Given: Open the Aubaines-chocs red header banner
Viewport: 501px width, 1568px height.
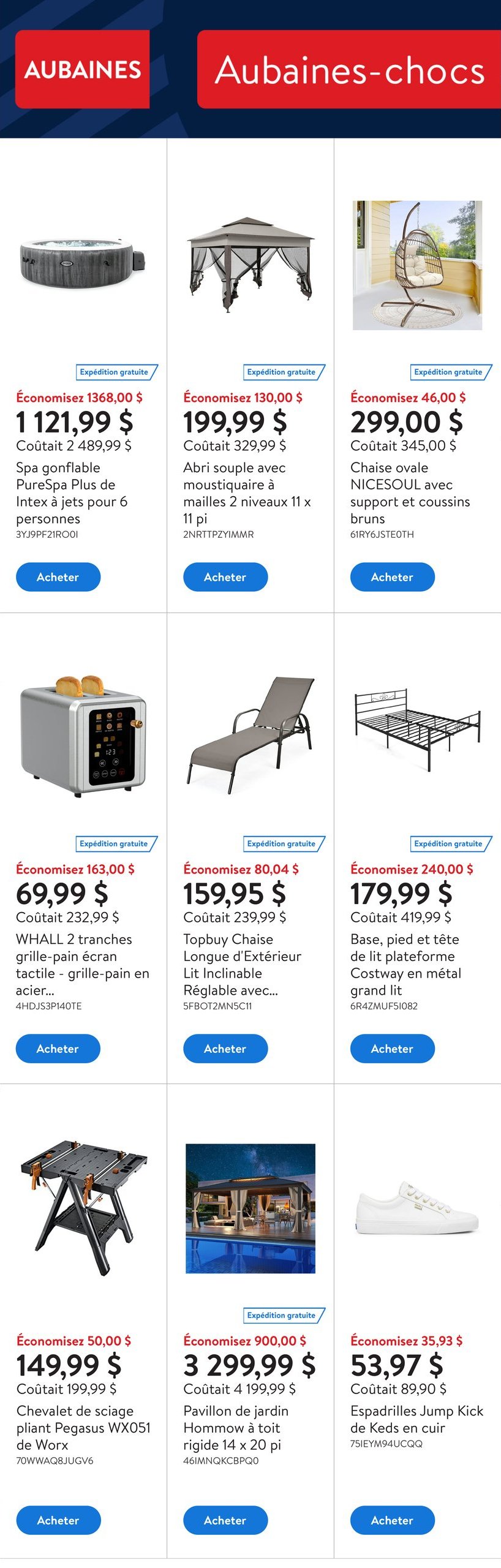Looking at the screenshot, I should tap(349, 69).
